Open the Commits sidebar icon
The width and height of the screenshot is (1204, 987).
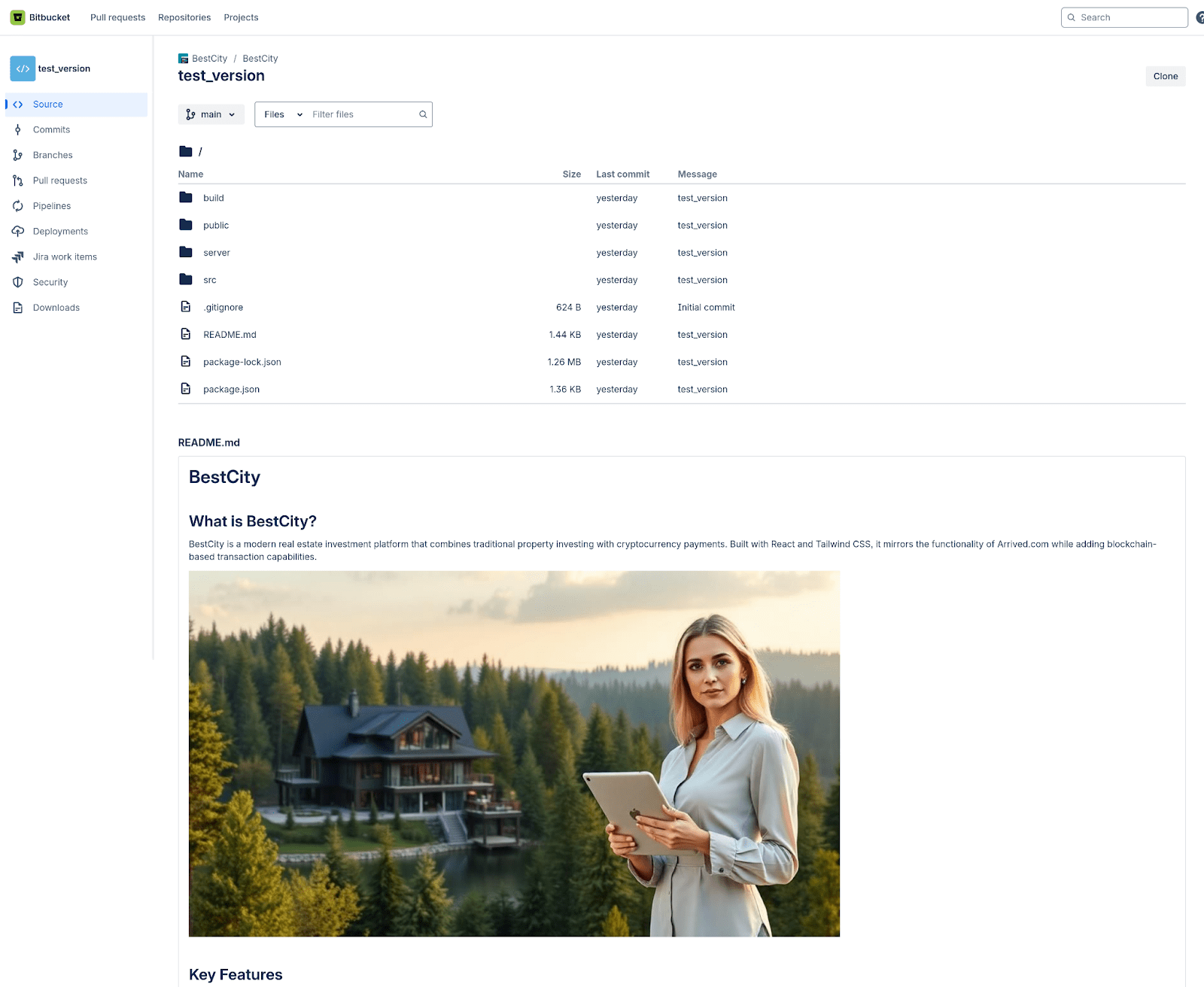(x=18, y=130)
